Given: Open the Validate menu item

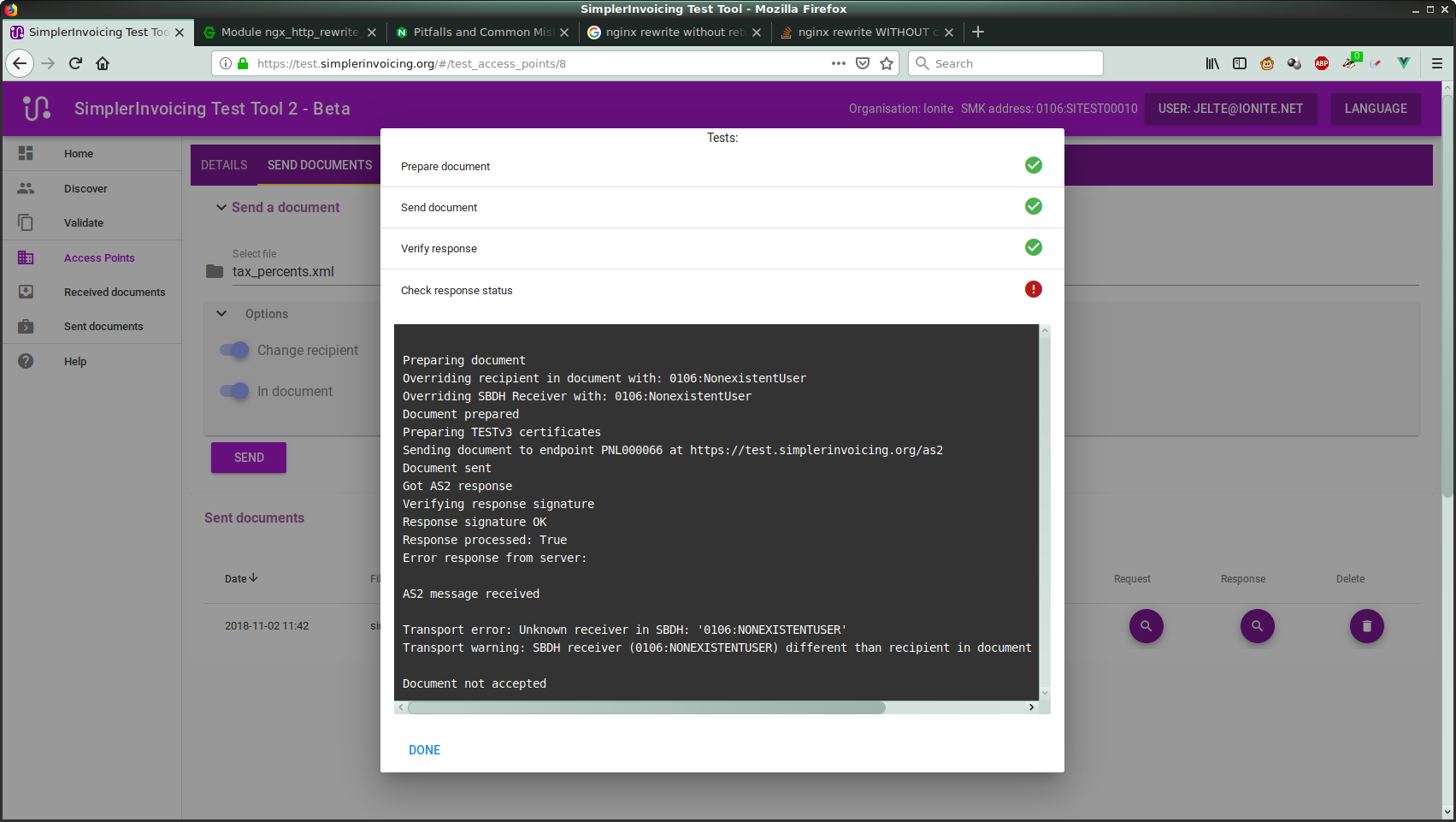Looking at the screenshot, I should pos(84,223).
